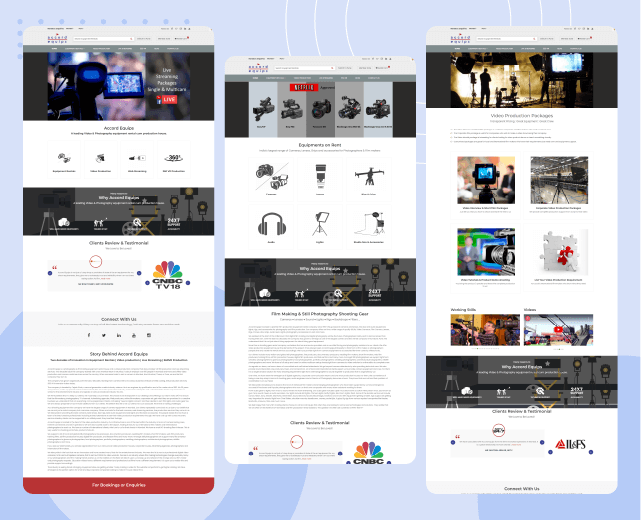
Task: Open LinkedIn icon under Connect With Us
Action: click(x=119, y=335)
